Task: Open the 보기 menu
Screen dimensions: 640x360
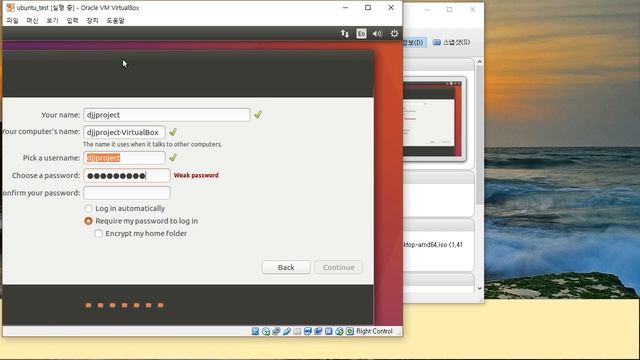Action: [52, 20]
